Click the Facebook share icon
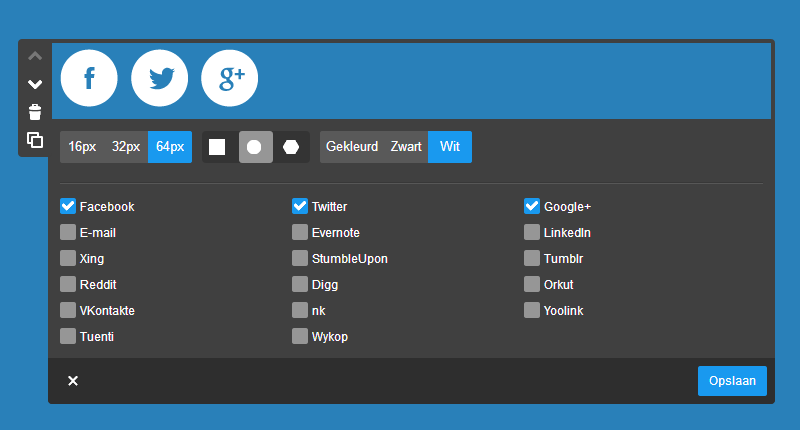 click(89, 78)
